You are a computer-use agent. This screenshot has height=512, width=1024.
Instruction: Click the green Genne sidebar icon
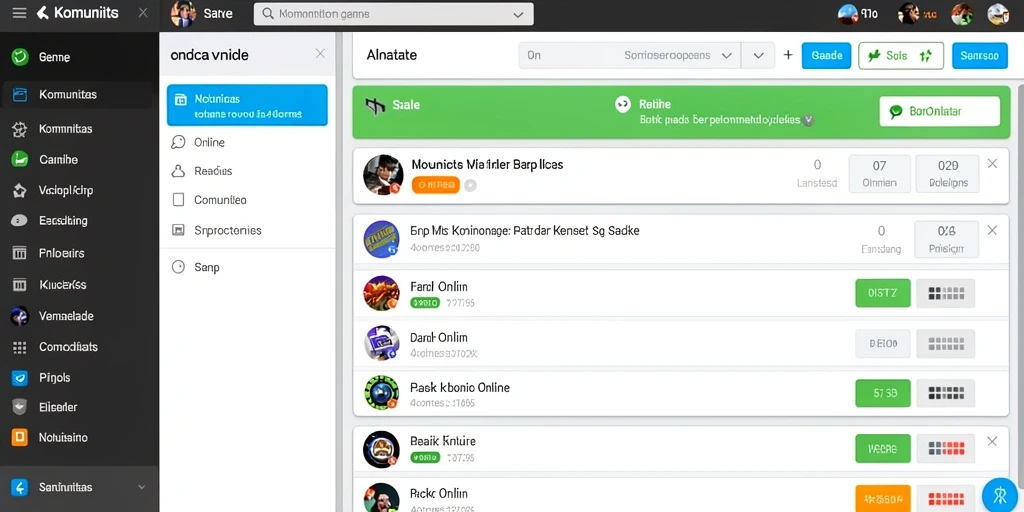(x=20, y=57)
